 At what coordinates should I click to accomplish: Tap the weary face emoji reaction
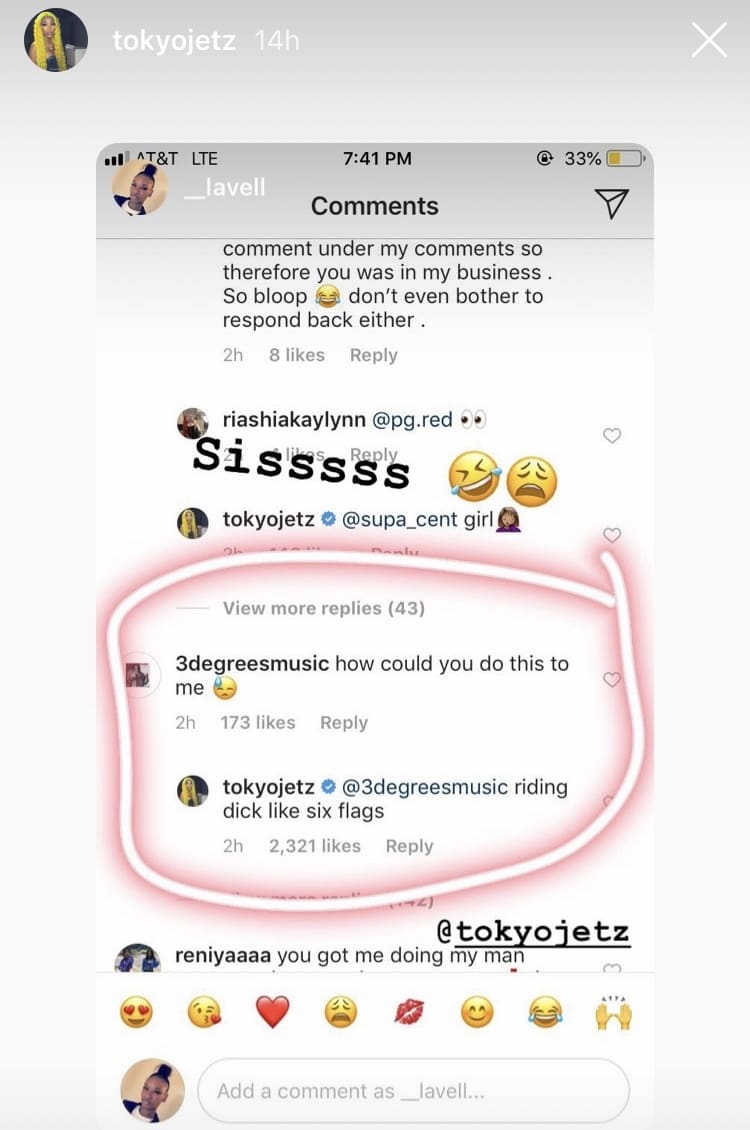340,1013
